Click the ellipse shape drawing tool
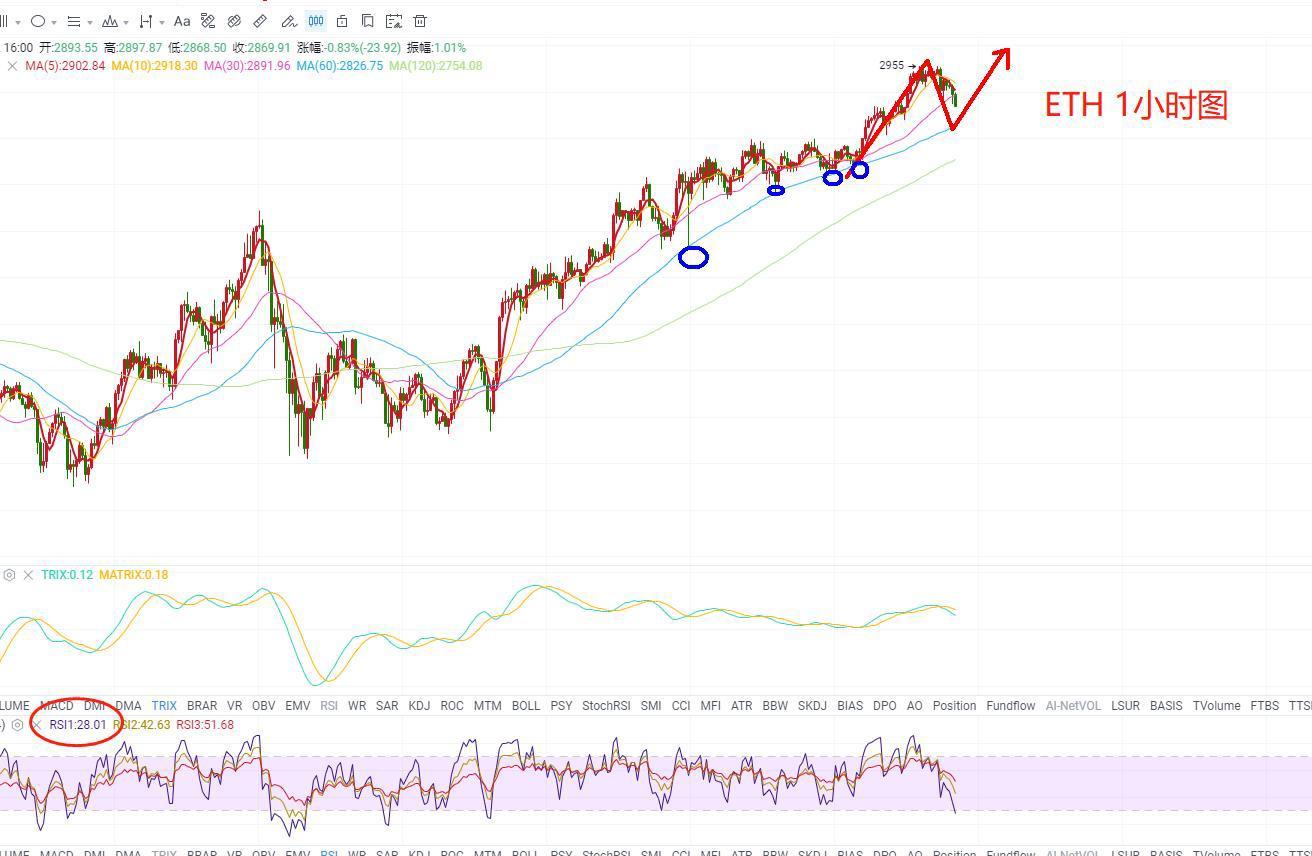 pyautogui.click(x=38, y=21)
